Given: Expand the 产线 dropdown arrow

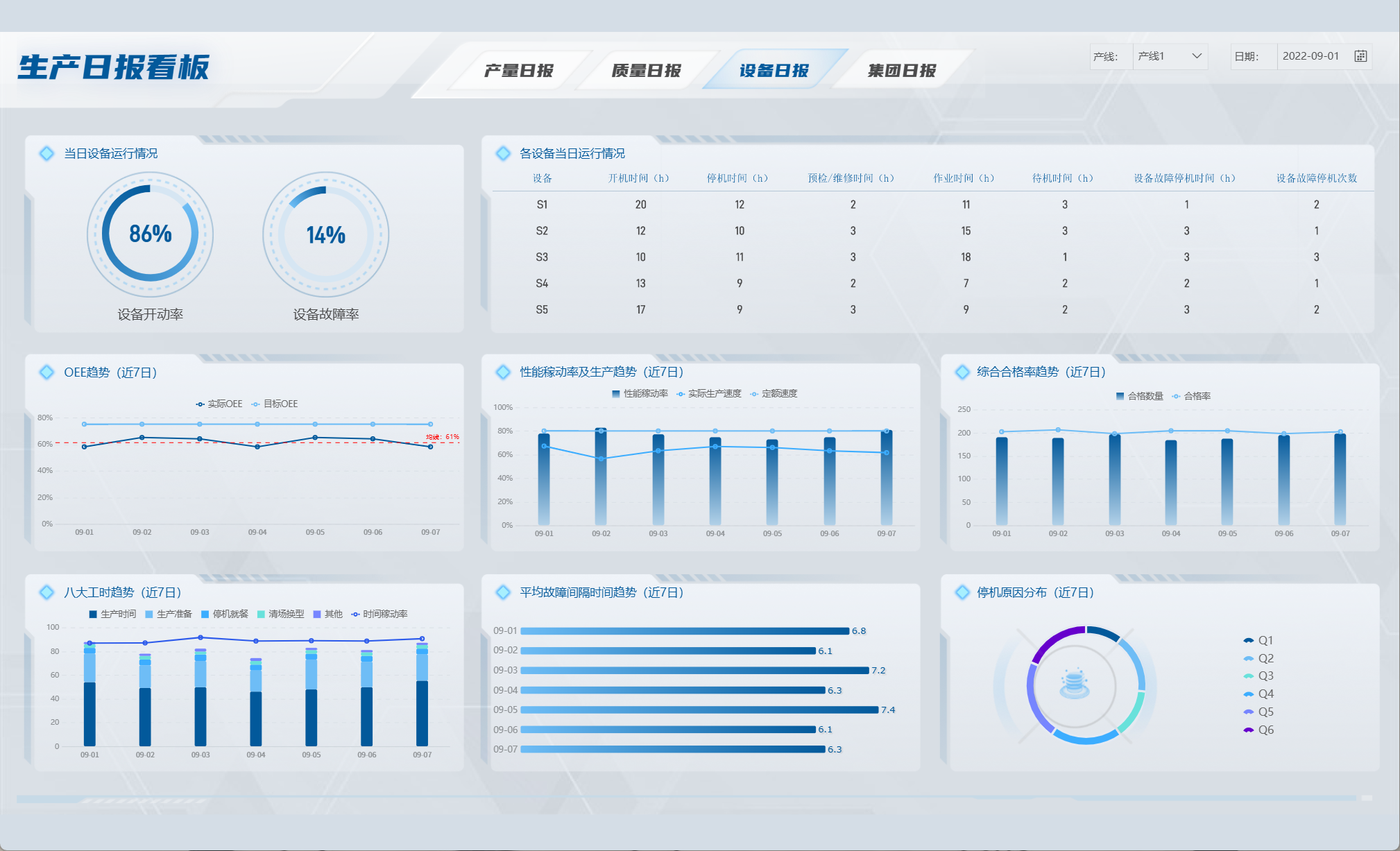Looking at the screenshot, I should 1197,56.
